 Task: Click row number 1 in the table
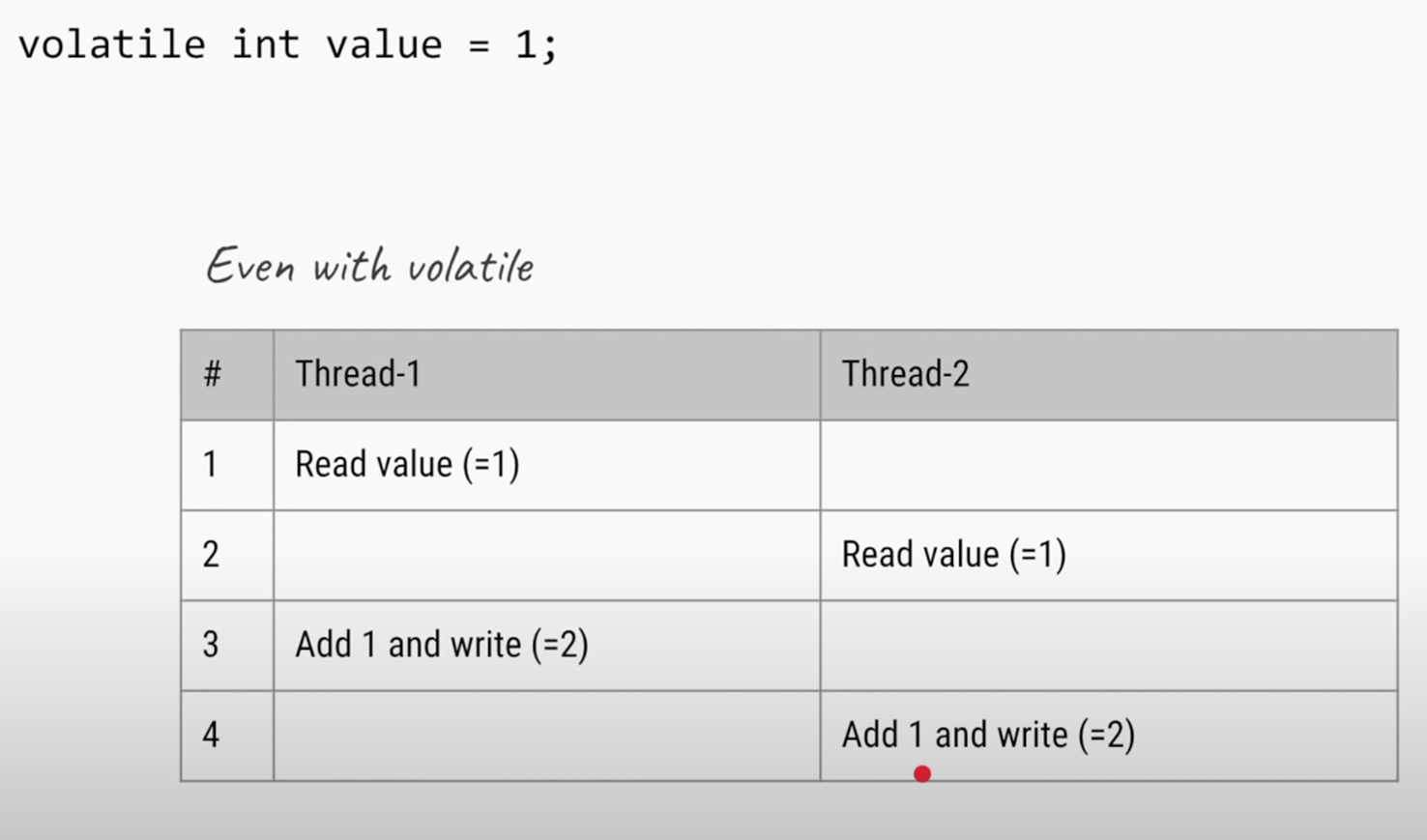[x=227, y=465]
